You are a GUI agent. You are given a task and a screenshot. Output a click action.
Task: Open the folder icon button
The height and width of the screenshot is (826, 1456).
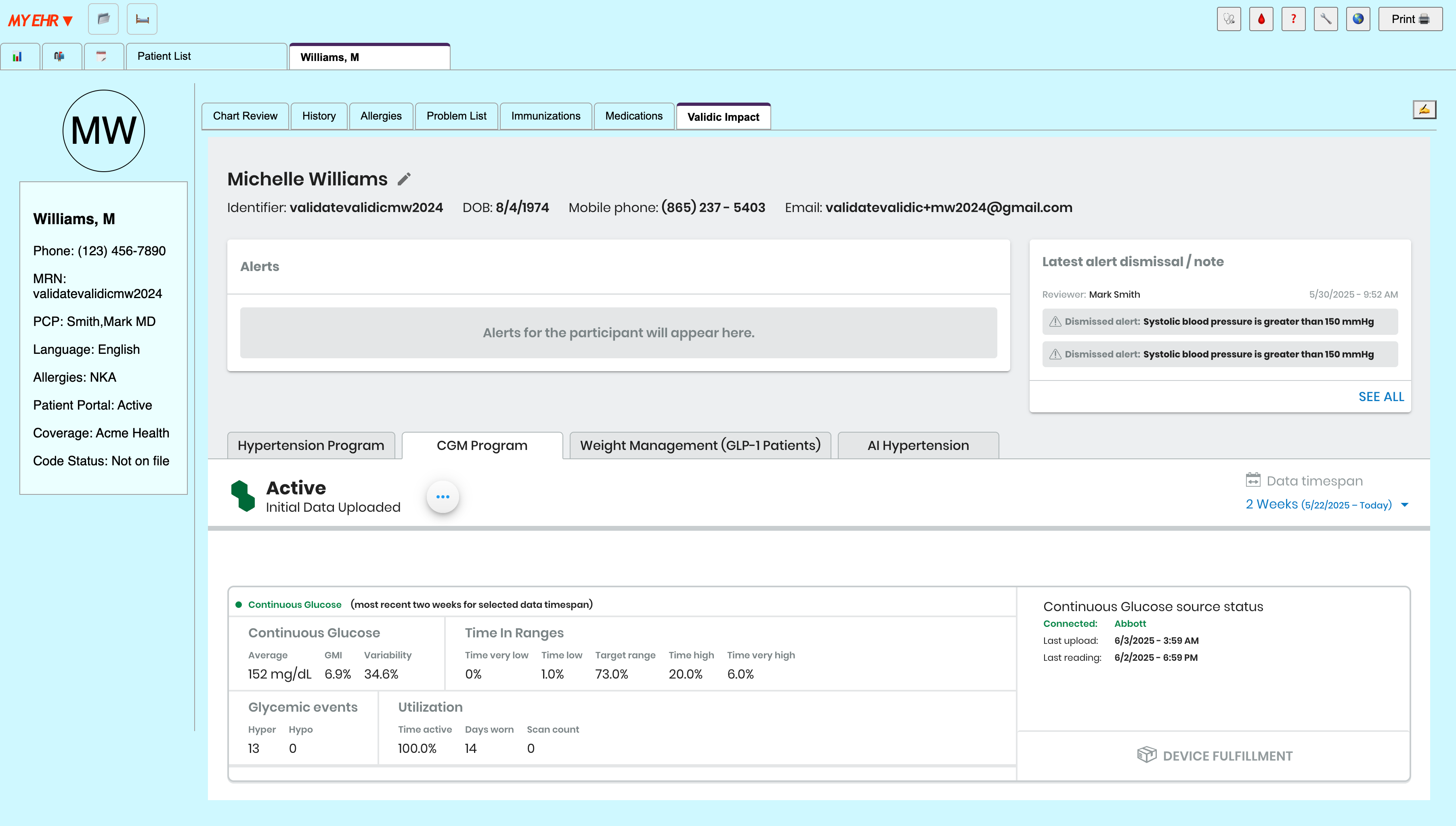coord(103,19)
